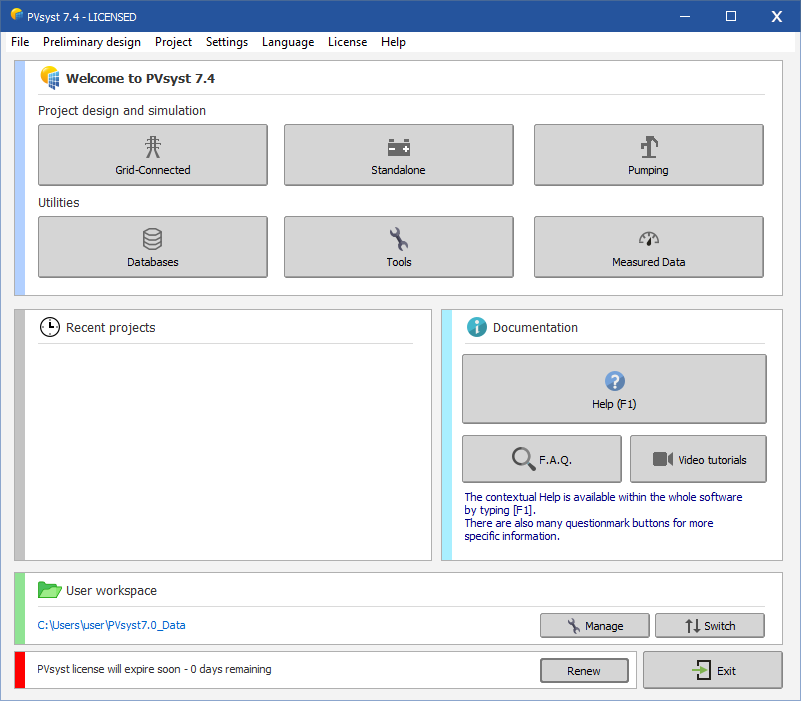Open workspace path C:\Users\user\PVsyst7.0_Data link
The width and height of the screenshot is (801, 701).
point(111,625)
